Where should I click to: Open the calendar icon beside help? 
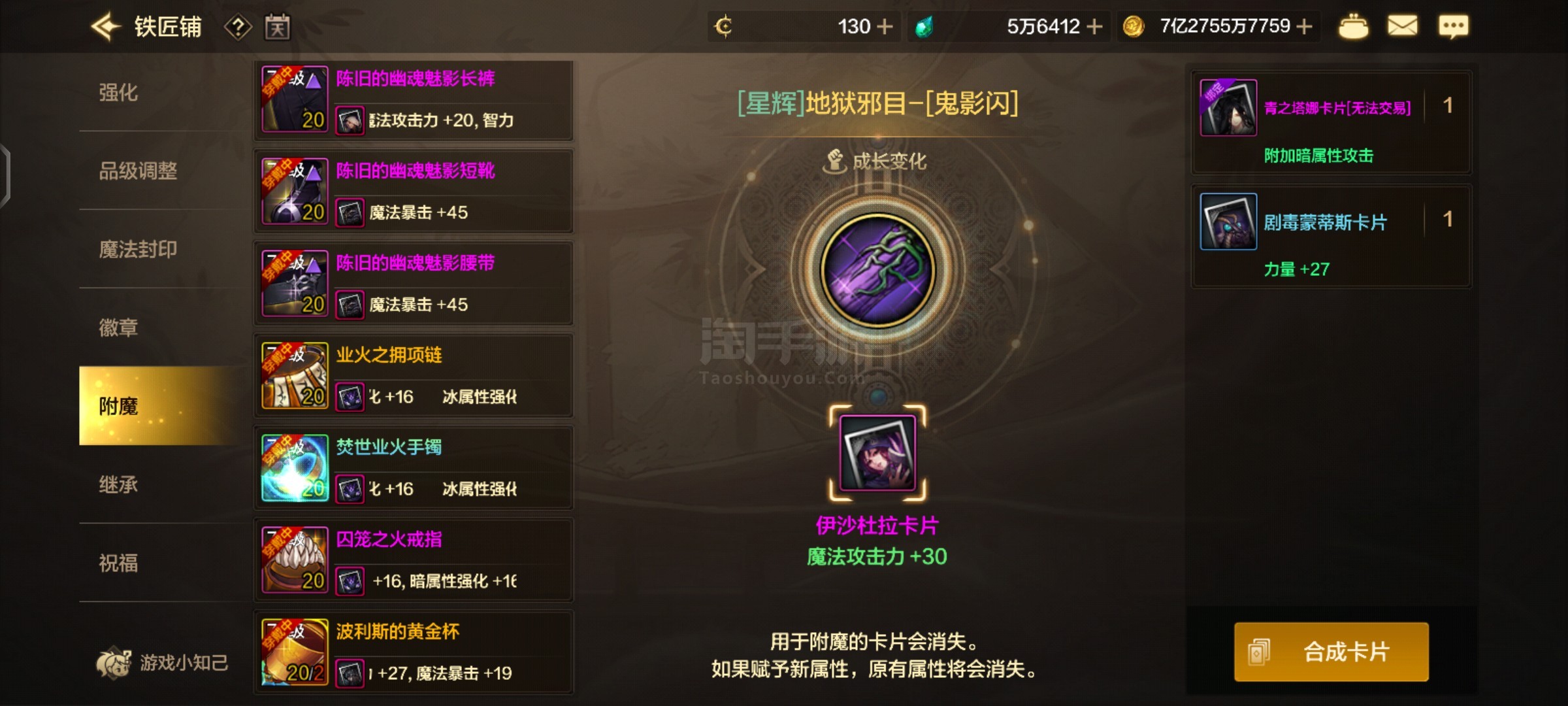pyautogui.click(x=277, y=27)
